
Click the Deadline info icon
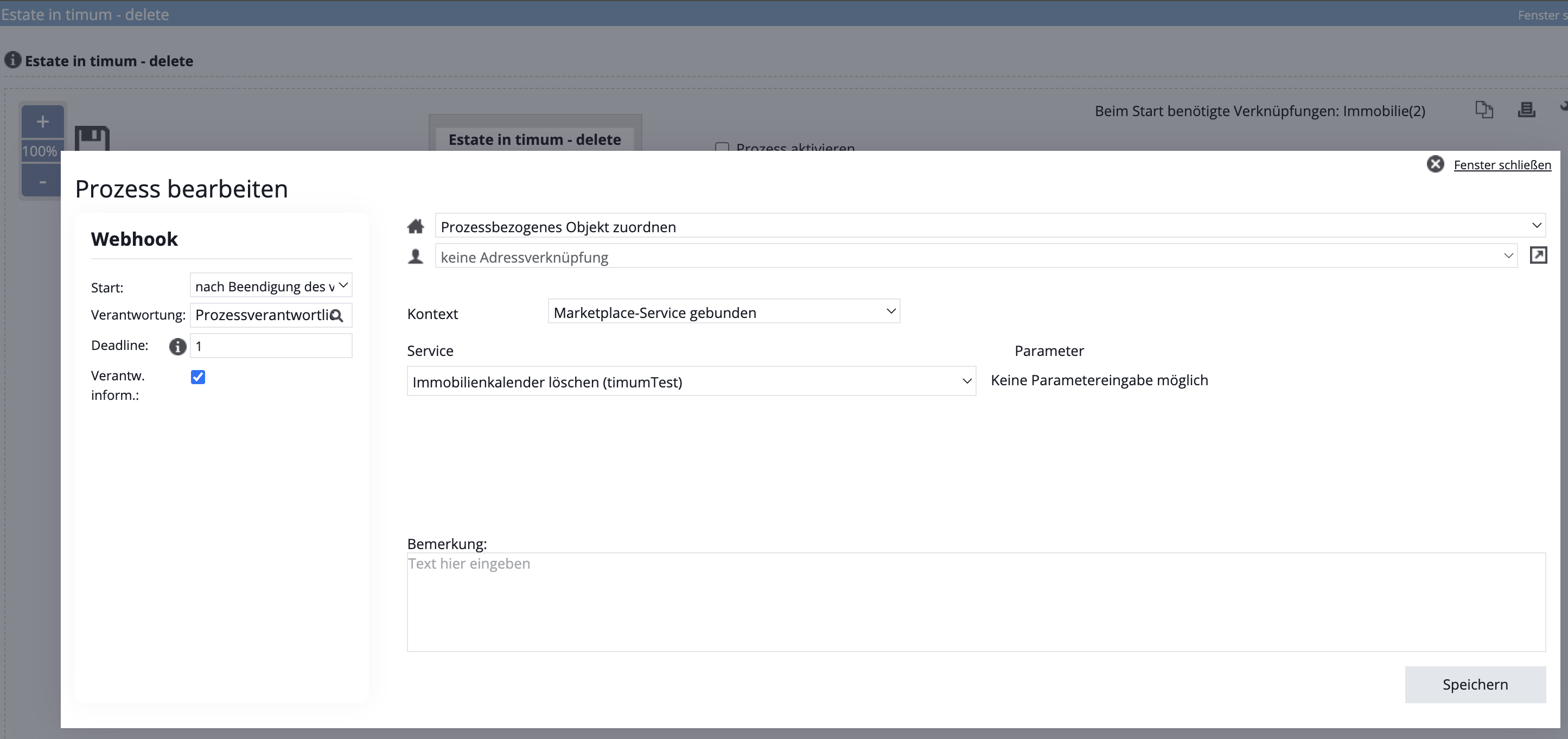click(177, 346)
